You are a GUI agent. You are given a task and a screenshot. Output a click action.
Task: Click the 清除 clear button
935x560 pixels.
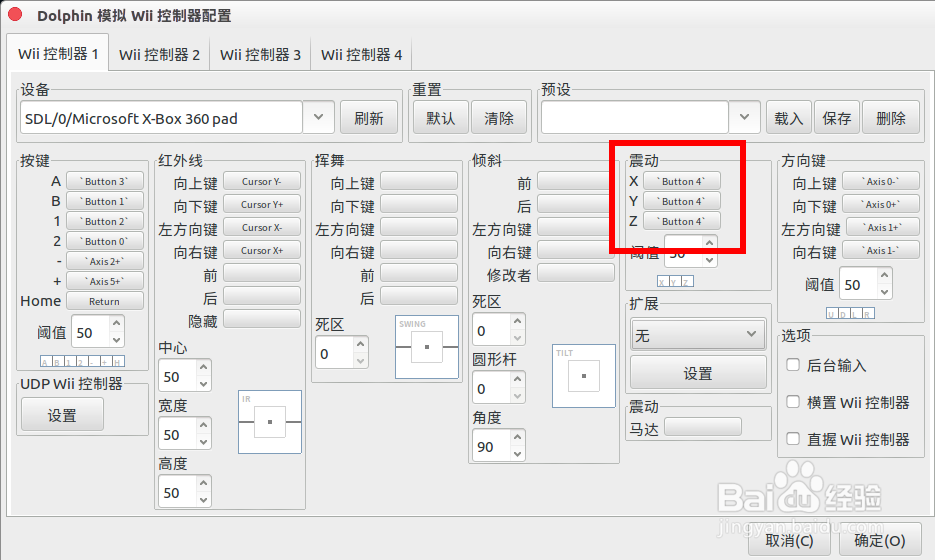[x=499, y=118]
